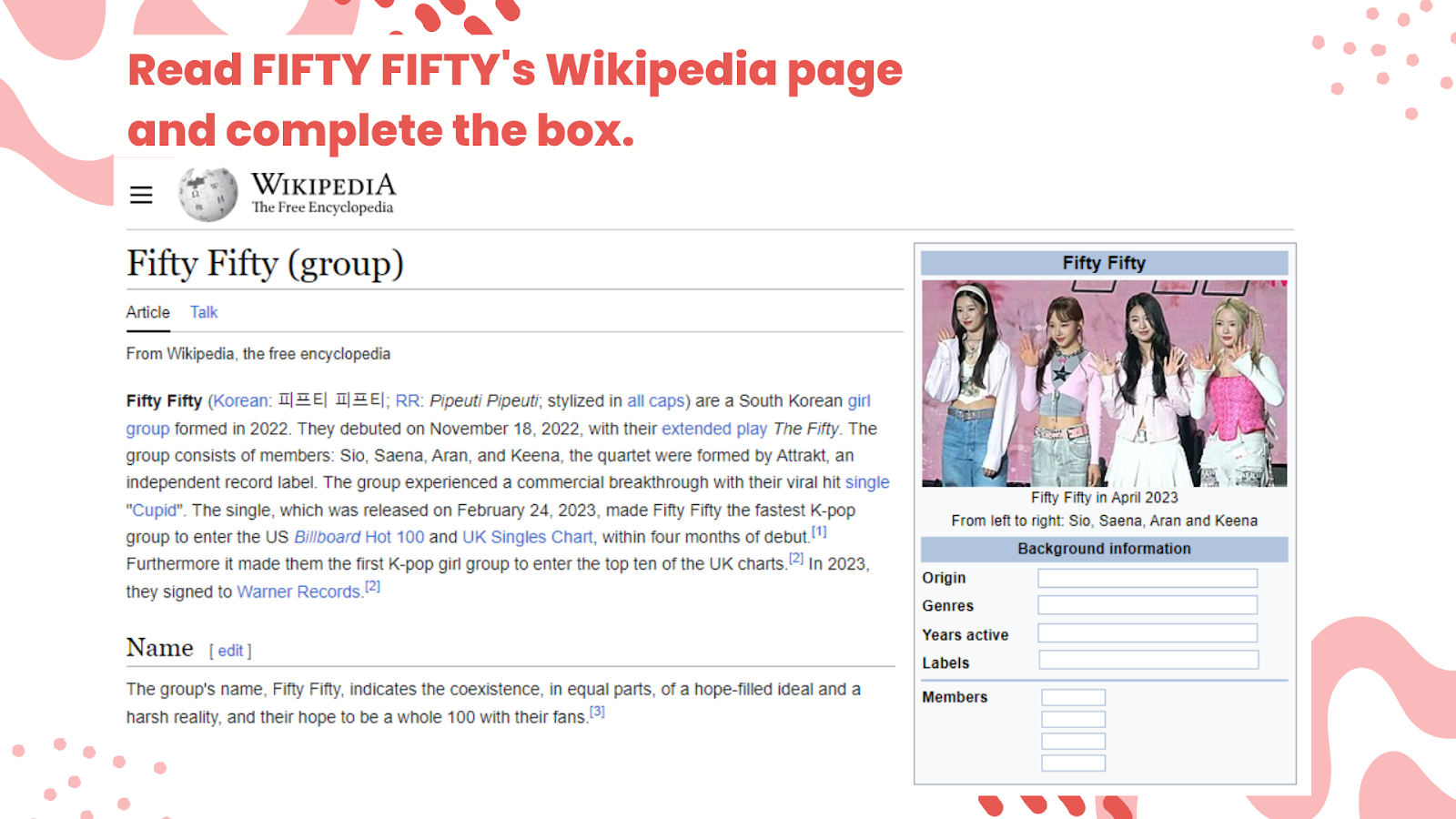Open the all caps link
Screen dimensions: 1456x819
655,400
